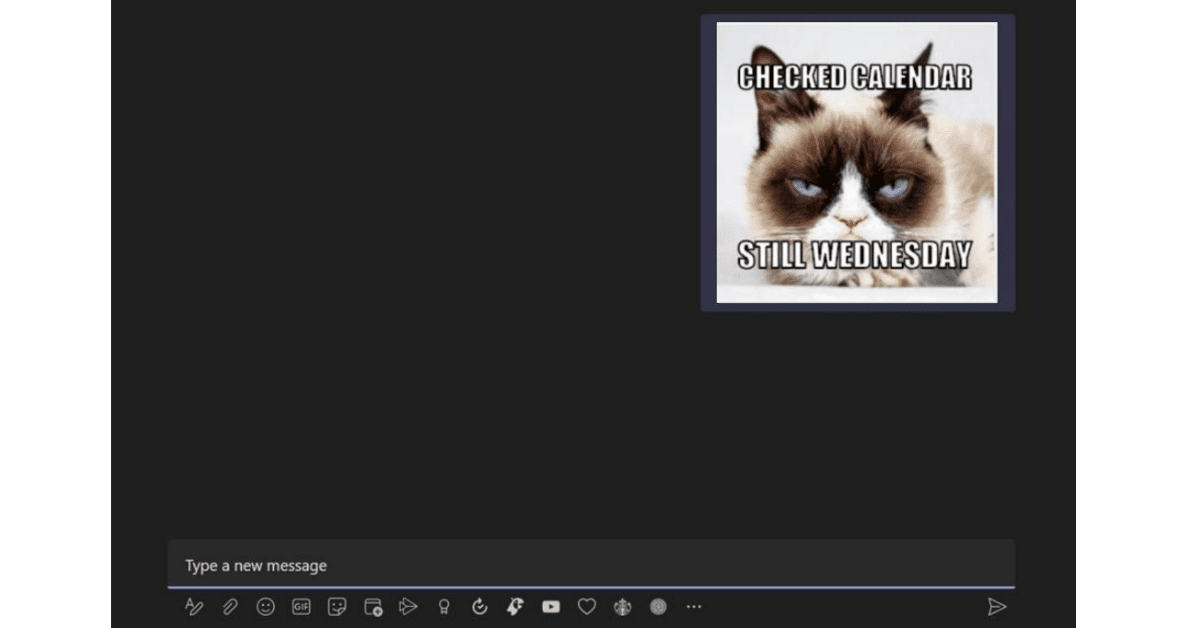1200x628 pixels.
Task: Send praise with the ribbon icon
Action: pyautogui.click(x=444, y=607)
